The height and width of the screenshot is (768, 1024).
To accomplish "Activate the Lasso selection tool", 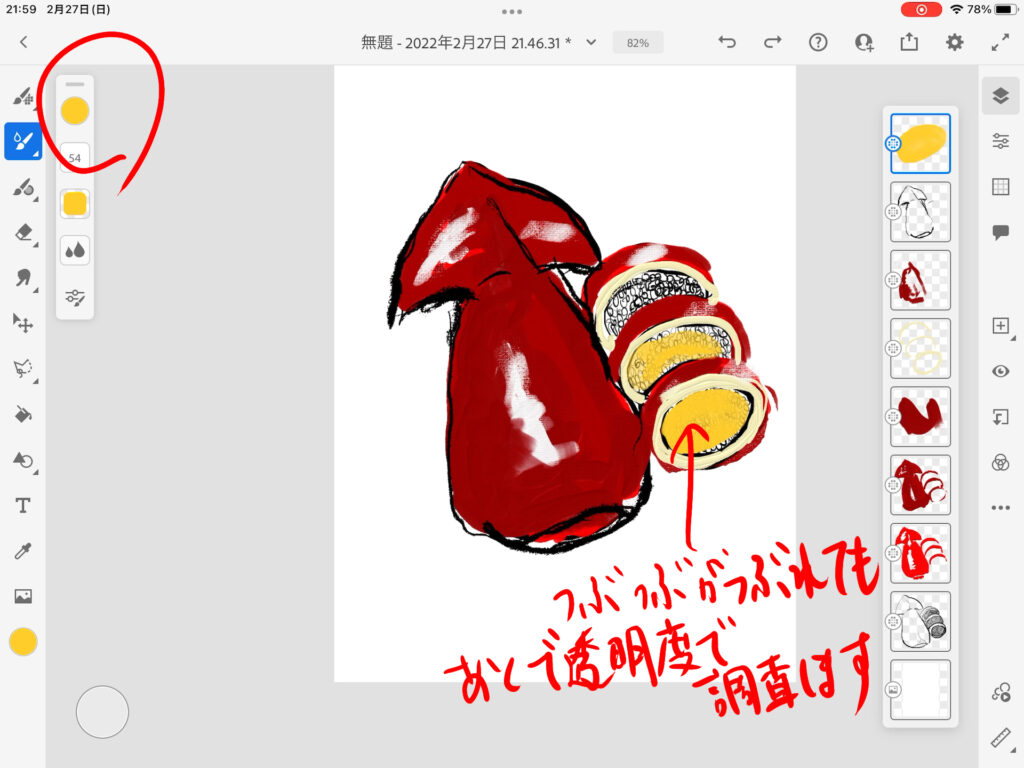I will click(22, 369).
